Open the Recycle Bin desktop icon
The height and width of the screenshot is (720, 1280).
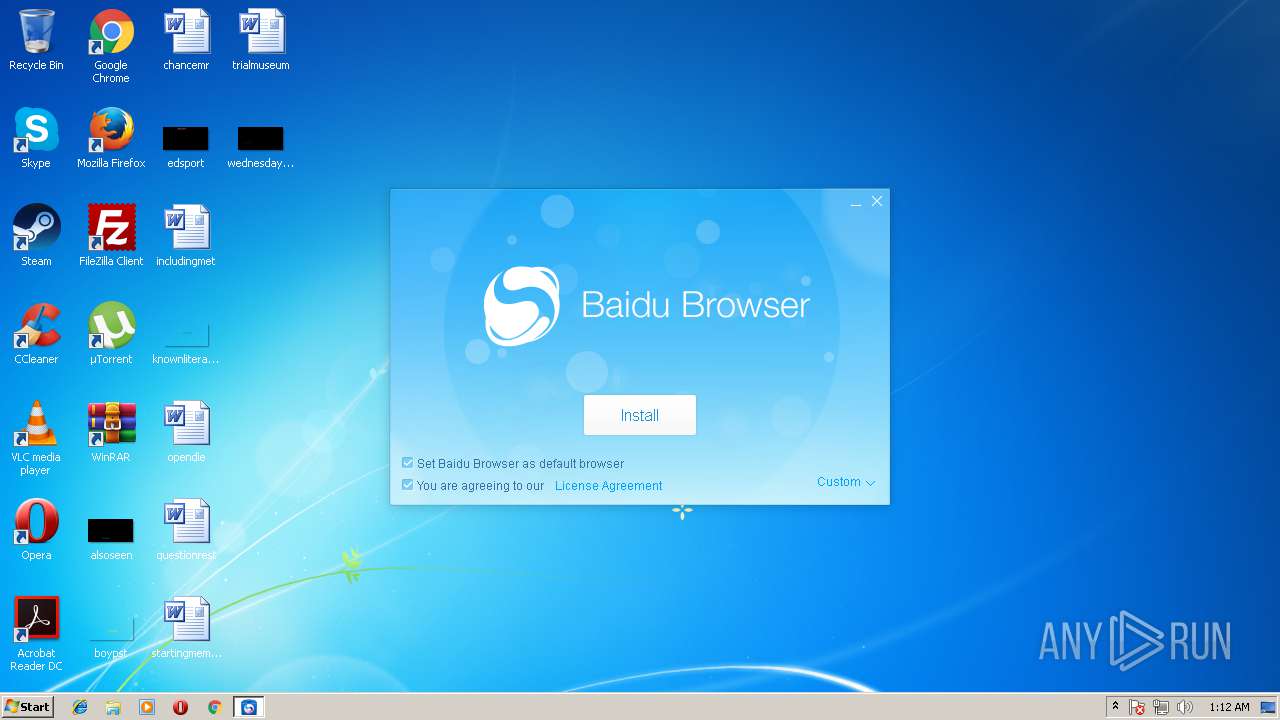point(36,40)
